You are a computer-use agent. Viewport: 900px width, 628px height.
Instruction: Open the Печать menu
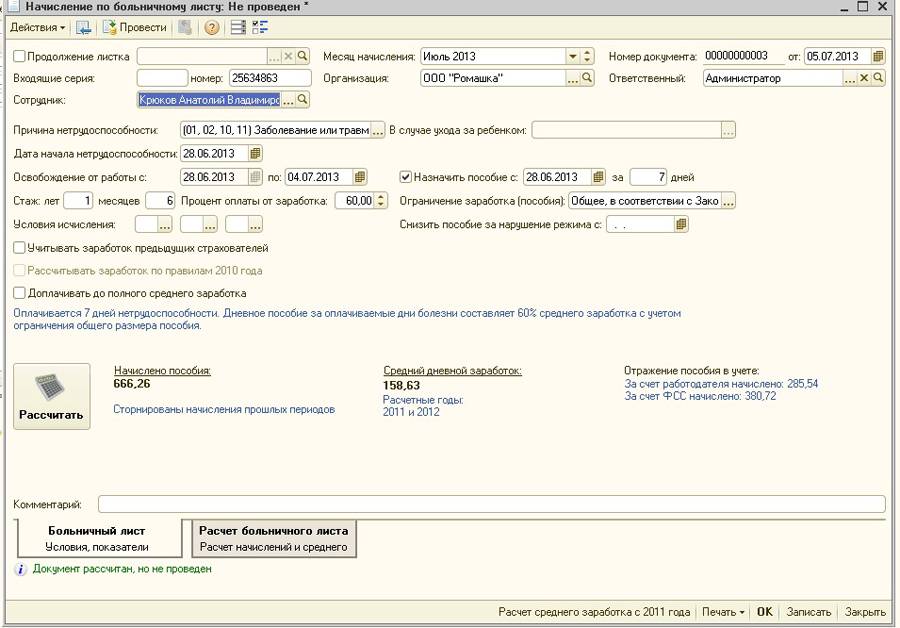pyautogui.click(x=723, y=612)
